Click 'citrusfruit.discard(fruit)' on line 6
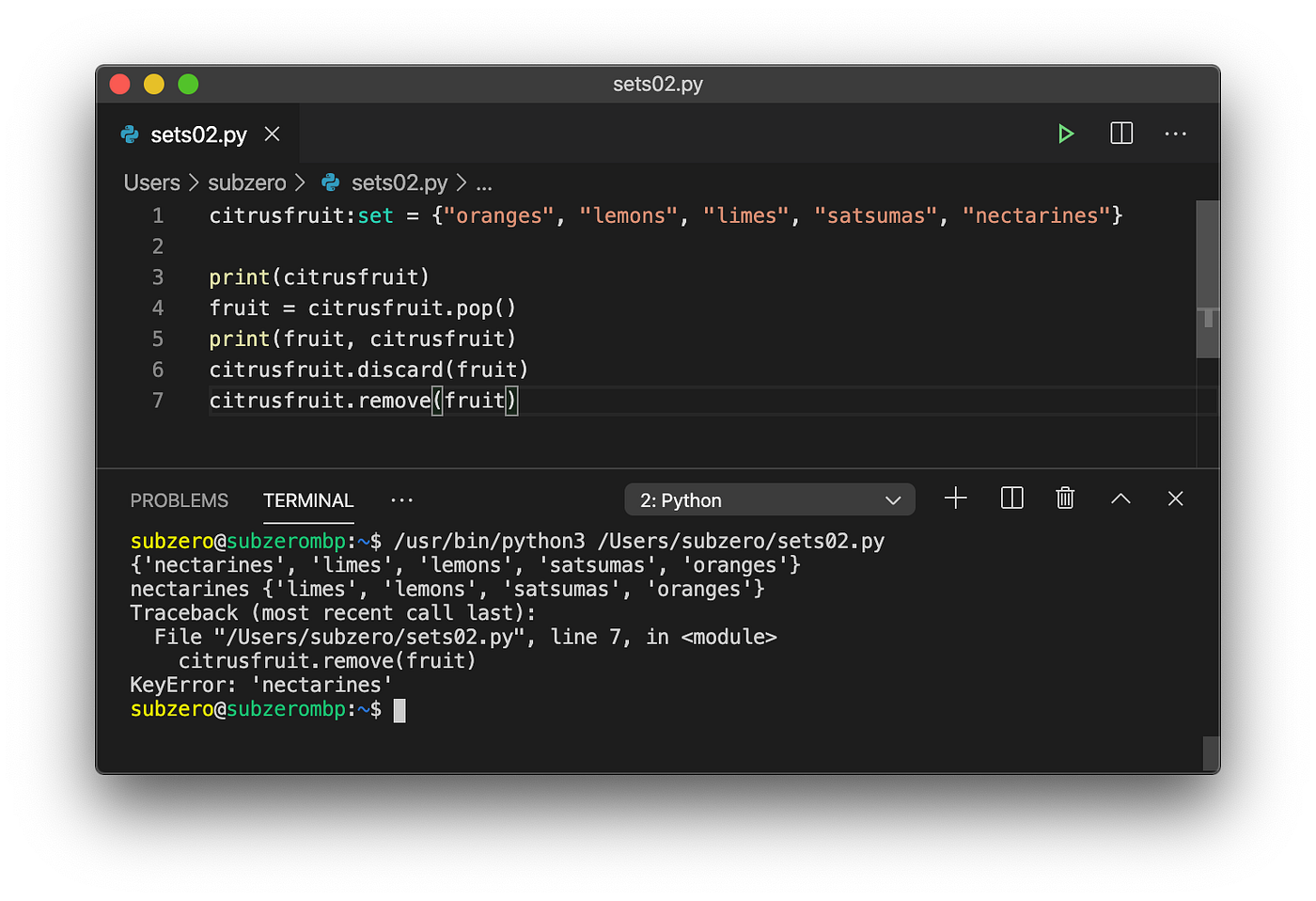The width and height of the screenshot is (1316, 901). tap(368, 370)
